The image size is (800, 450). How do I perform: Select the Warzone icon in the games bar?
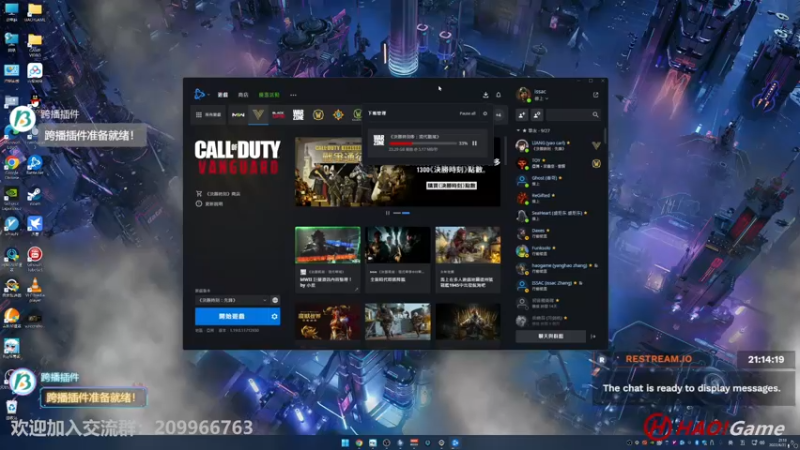[x=298, y=115]
